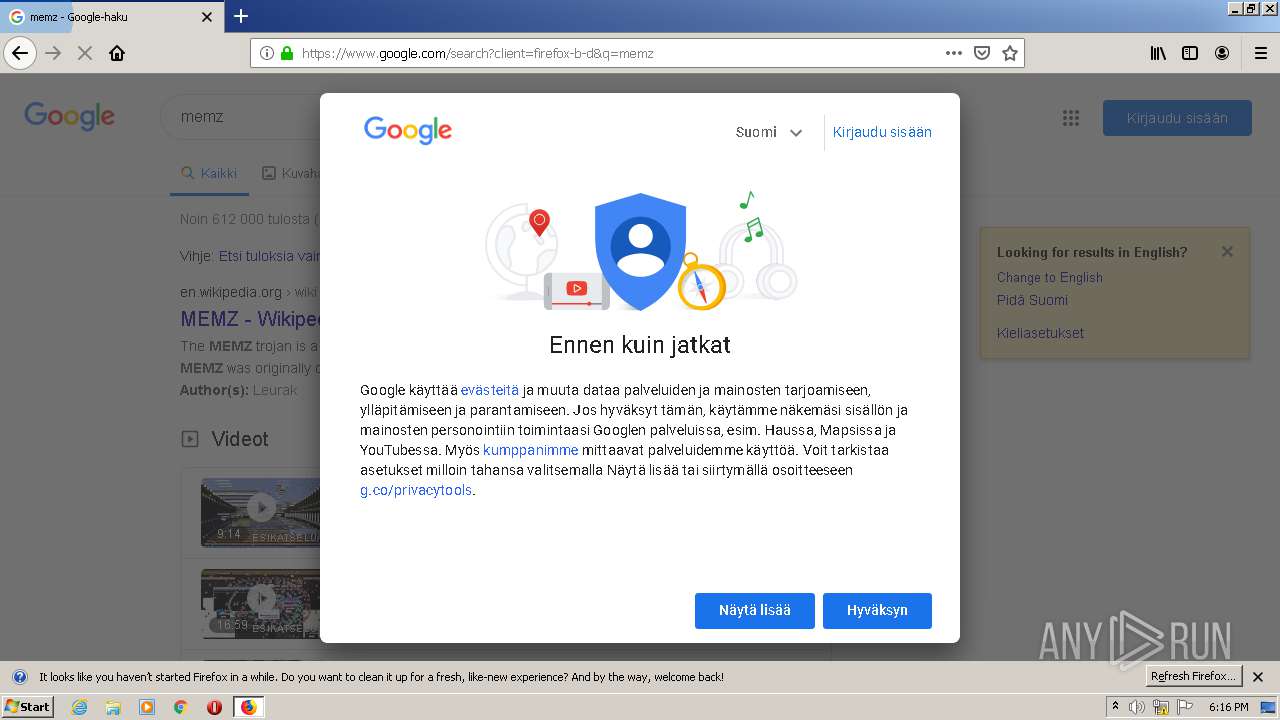
Task: Launch Opera from the taskbar
Action: coord(214,707)
